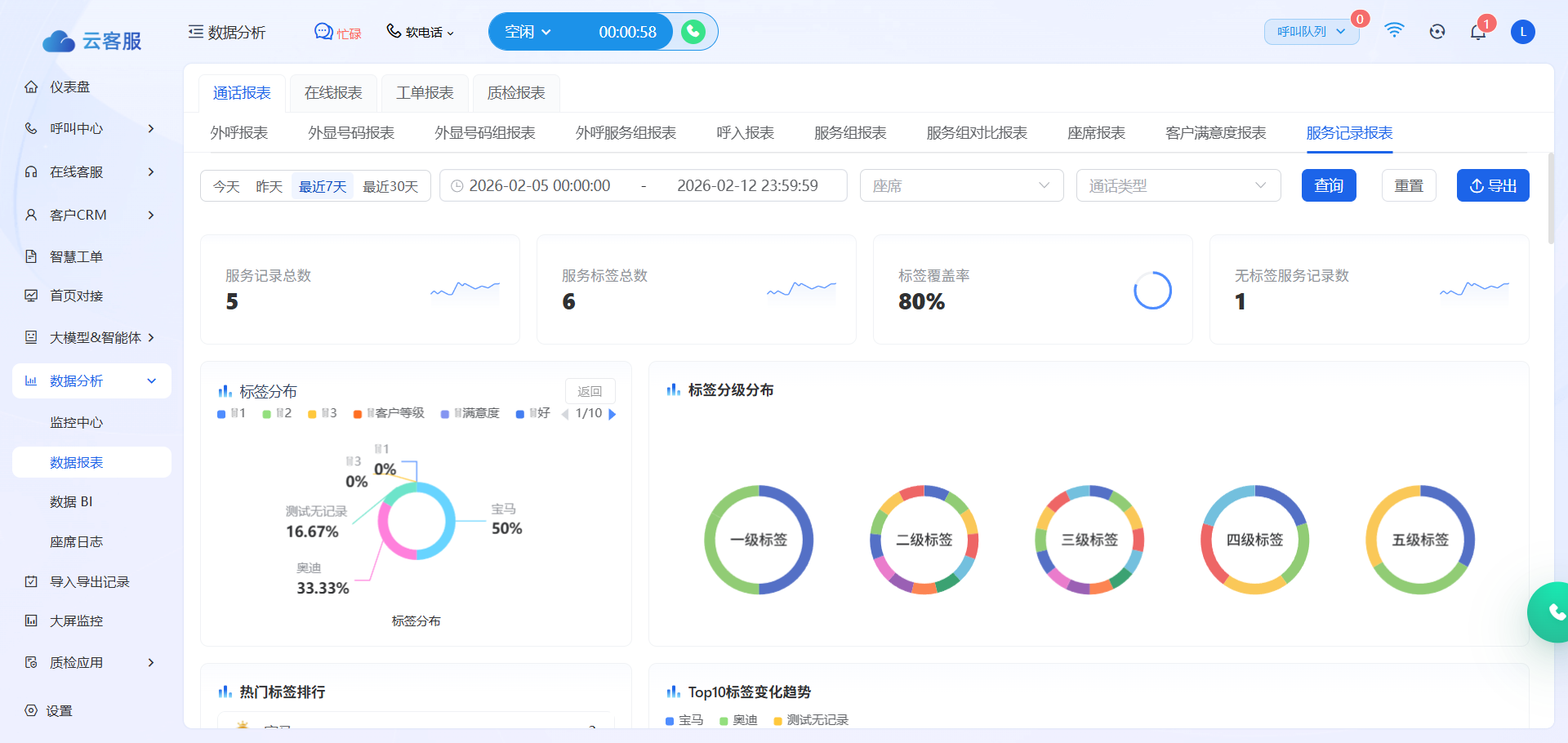1568x743 pixels.
Task: Open the 空闲 agent status dropdown
Action: click(528, 32)
